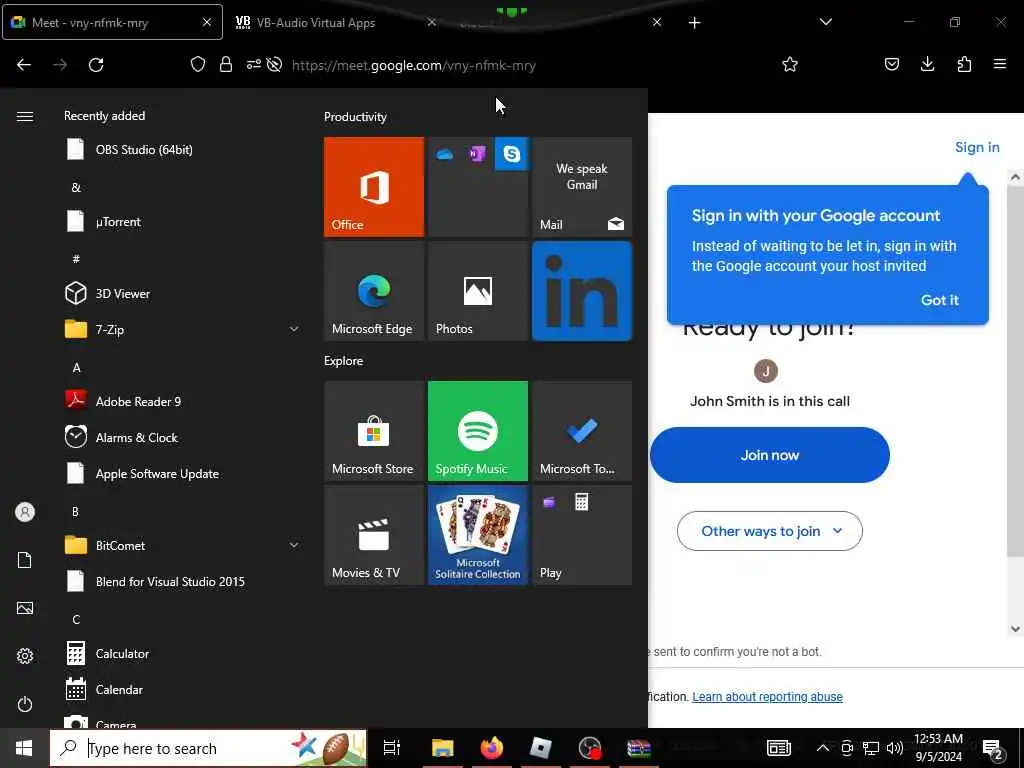Screen dimensions: 1024x768
Task: Open Firefox extensions menu
Action: pyautogui.click(x=964, y=64)
